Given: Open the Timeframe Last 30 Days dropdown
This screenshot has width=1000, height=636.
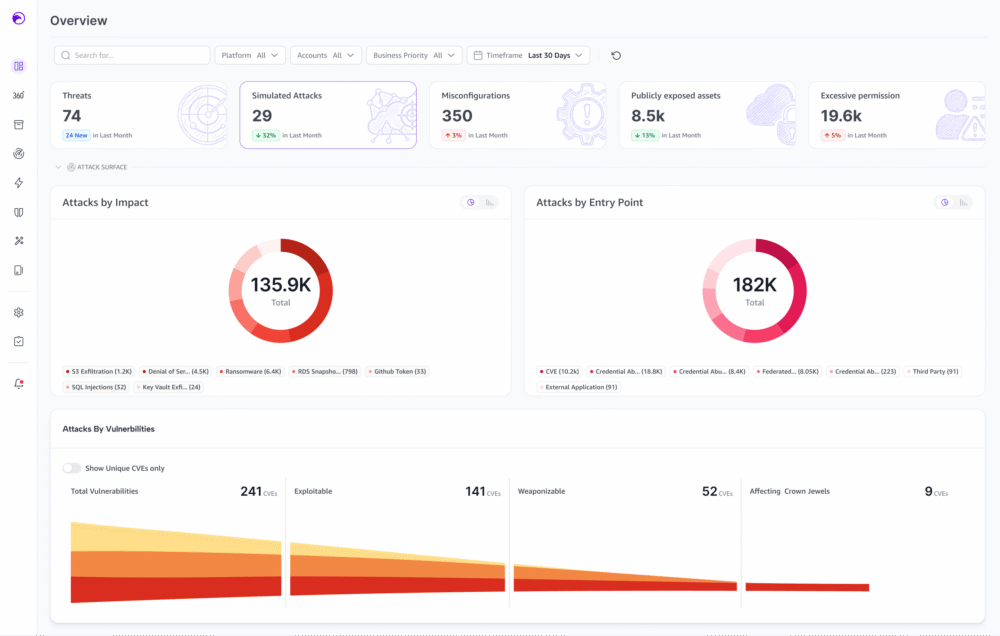Looking at the screenshot, I should (x=528, y=55).
